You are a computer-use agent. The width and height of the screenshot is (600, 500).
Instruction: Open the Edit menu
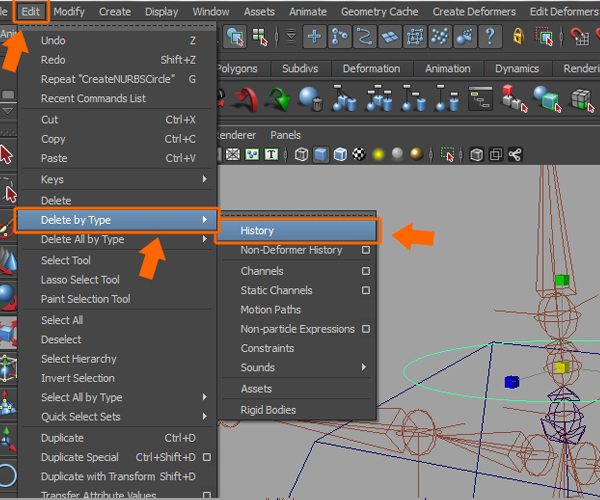click(x=31, y=11)
